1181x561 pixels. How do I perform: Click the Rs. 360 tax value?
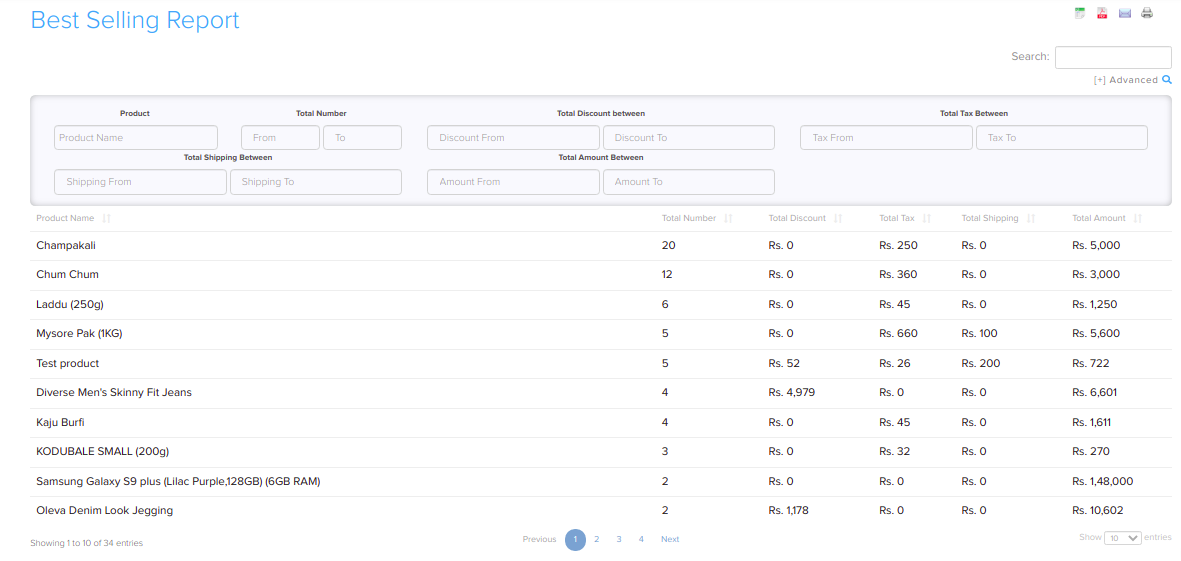[x=898, y=275]
